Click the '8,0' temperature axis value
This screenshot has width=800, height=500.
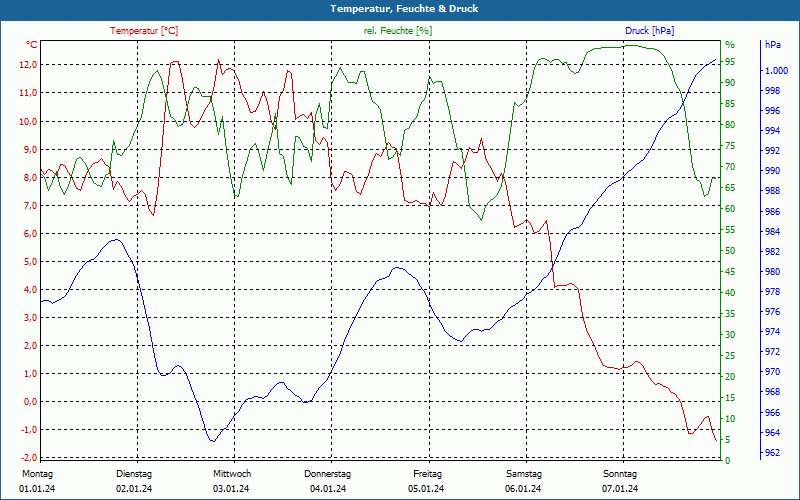click(30, 178)
